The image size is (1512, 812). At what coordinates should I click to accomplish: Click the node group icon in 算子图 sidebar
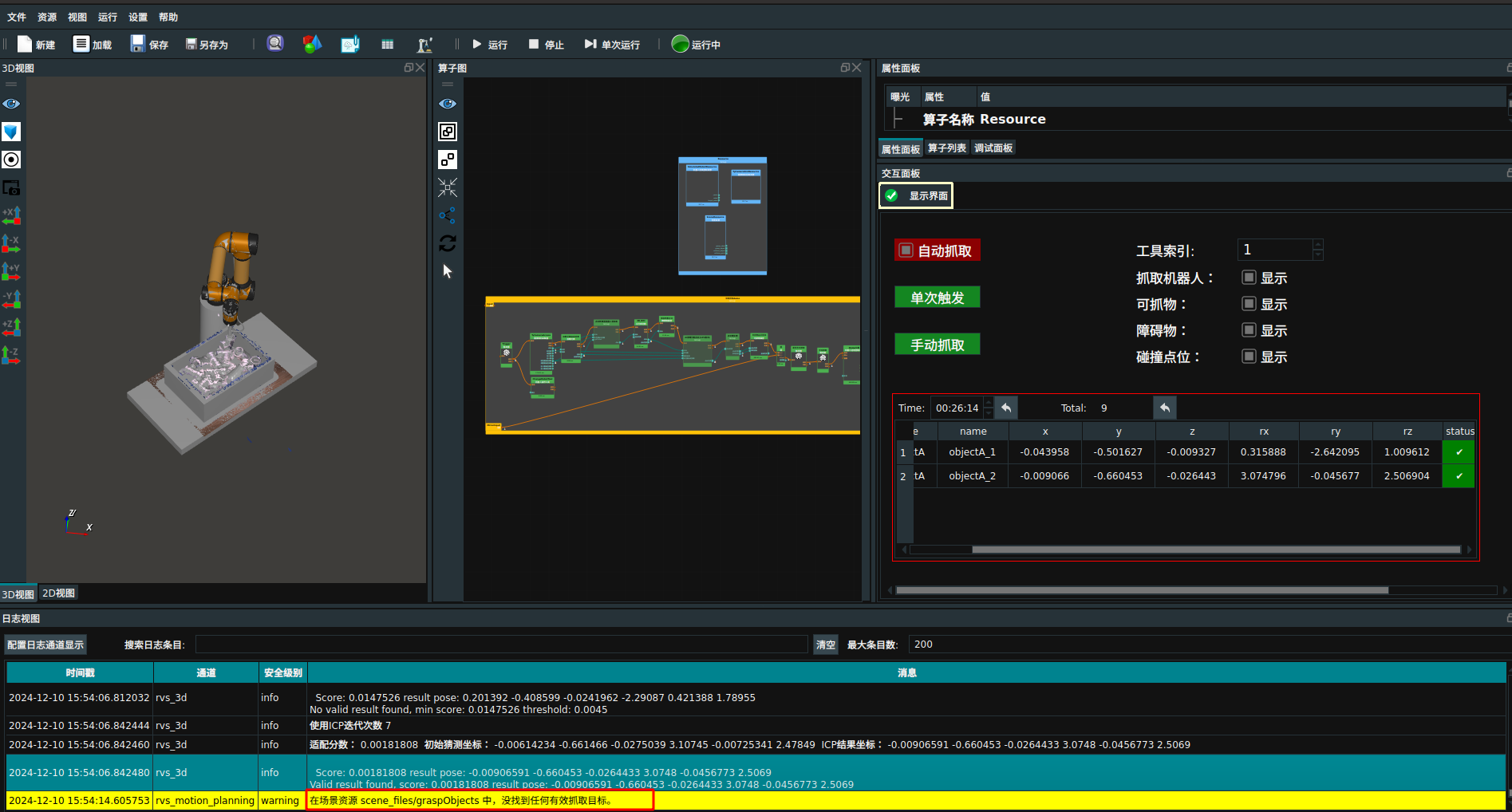tap(448, 160)
